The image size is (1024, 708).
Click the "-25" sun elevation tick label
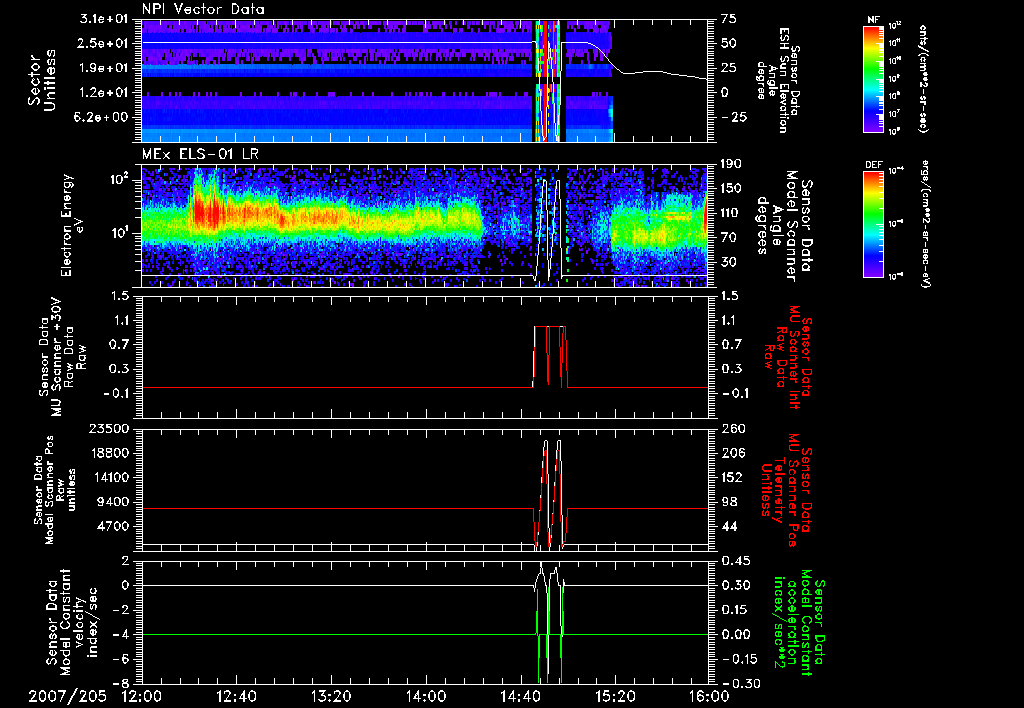coord(732,117)
